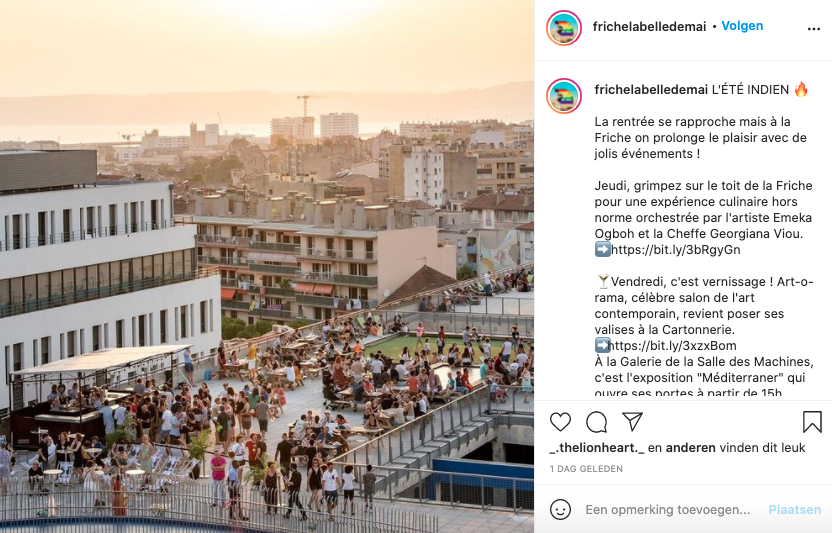View the _.thelionheart._ profile

point(597,448)
